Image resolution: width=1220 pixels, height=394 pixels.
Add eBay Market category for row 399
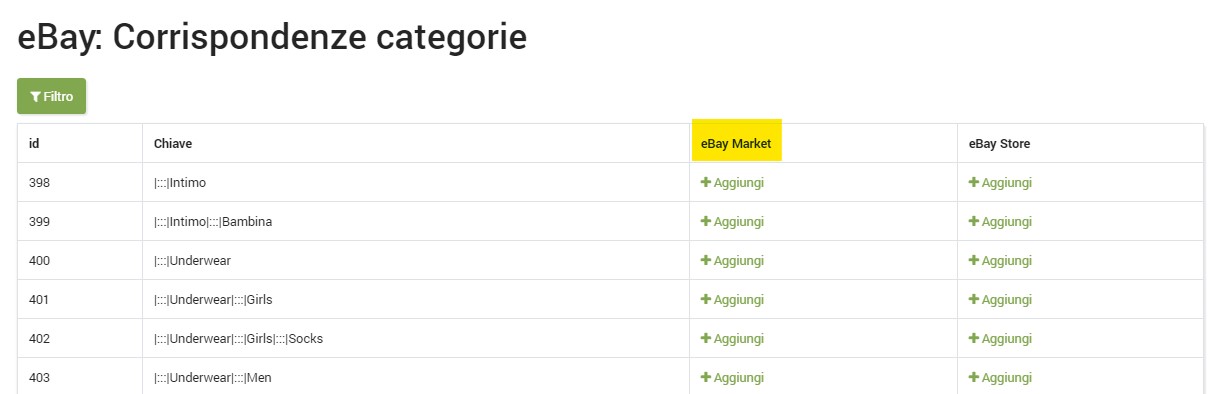pos(732,221)
